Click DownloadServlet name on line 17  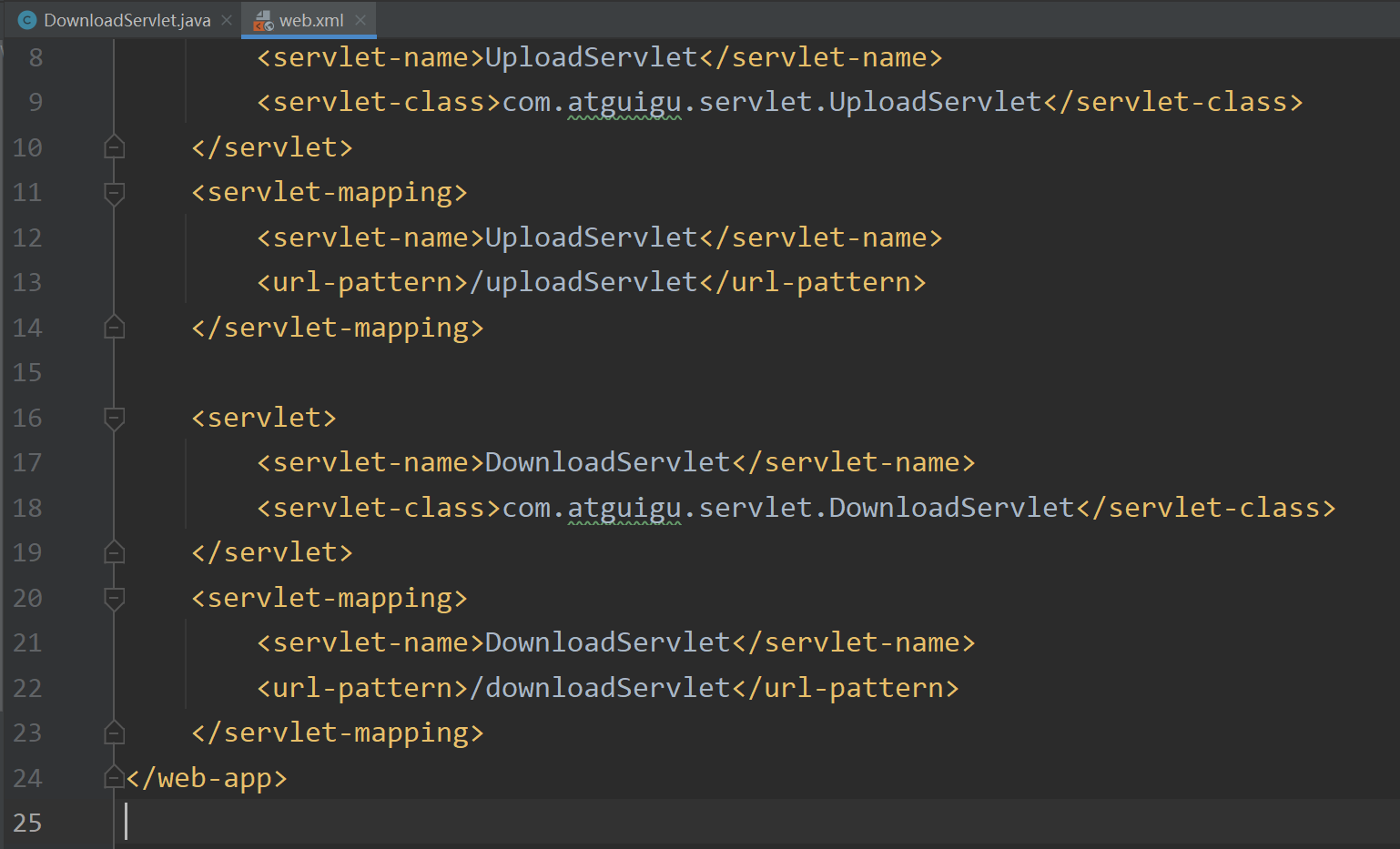point(607,462)
